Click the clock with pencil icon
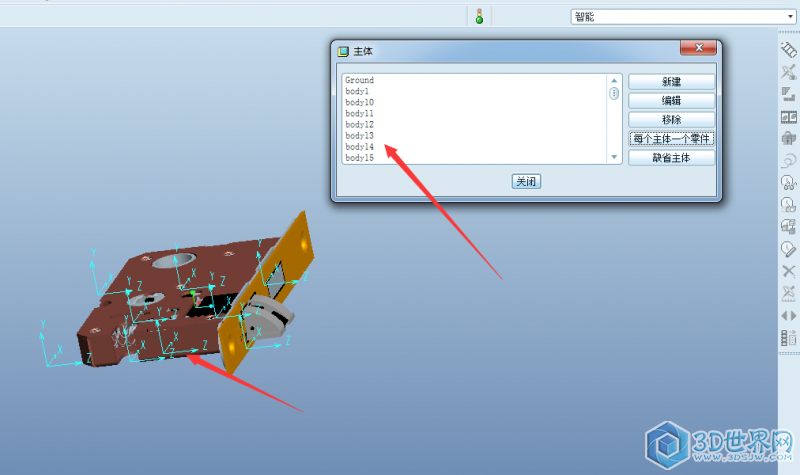 pos(788,249)
